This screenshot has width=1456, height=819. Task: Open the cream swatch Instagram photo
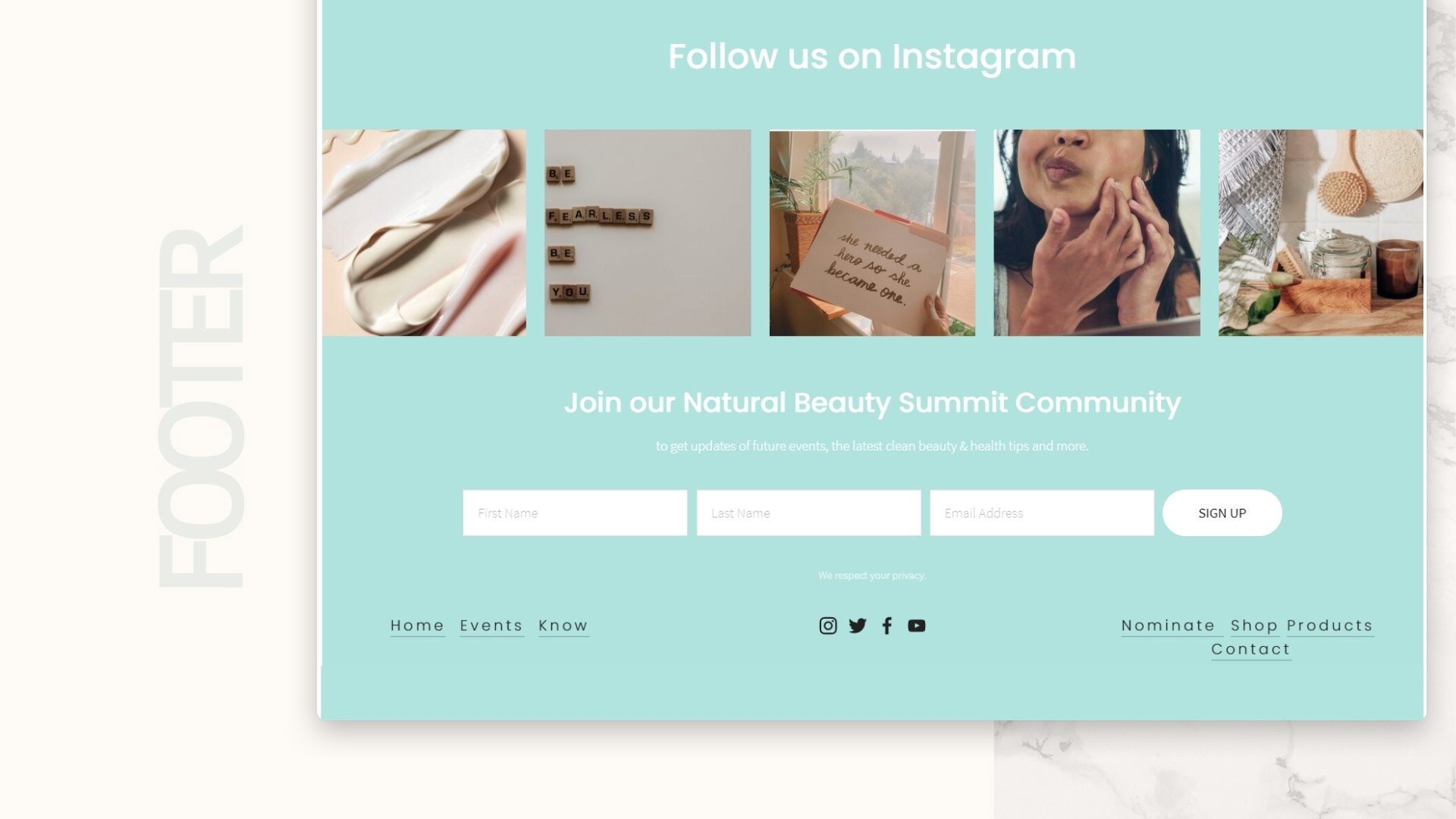pos(424,233)
